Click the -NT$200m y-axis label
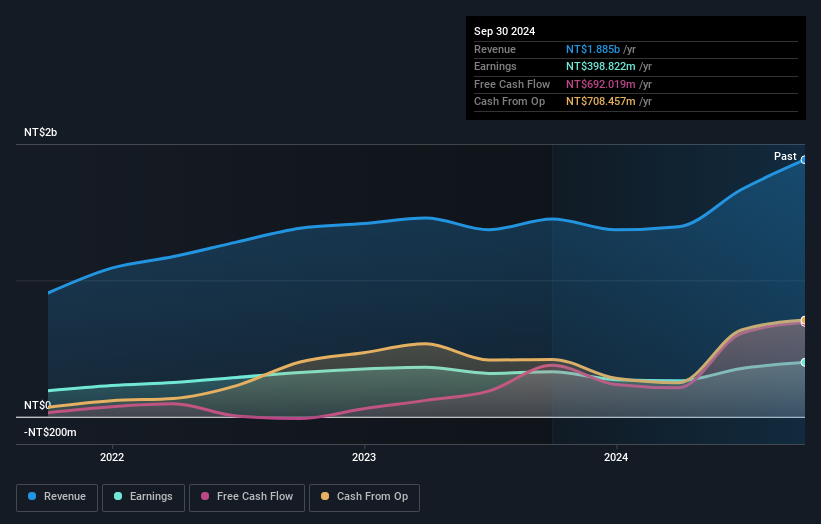This screenshot has height=524, width=821. point(50,432)
